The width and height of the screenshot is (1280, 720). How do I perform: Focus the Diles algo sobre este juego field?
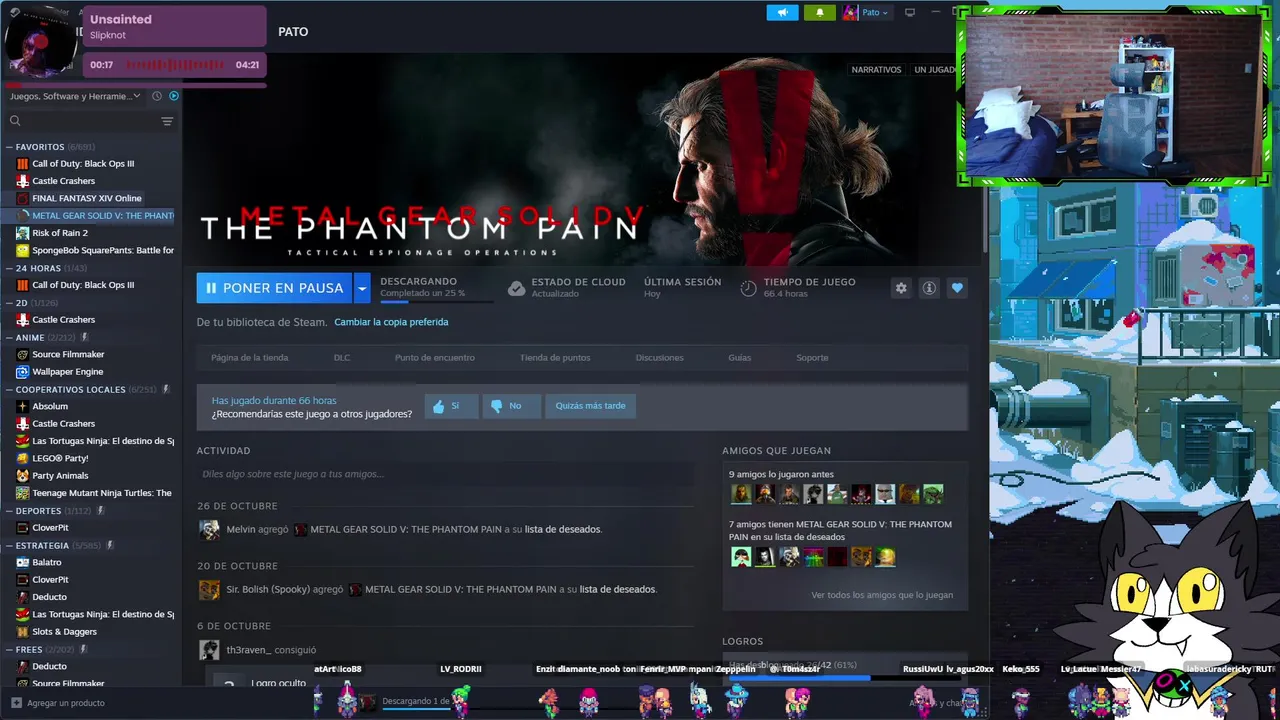445,474
